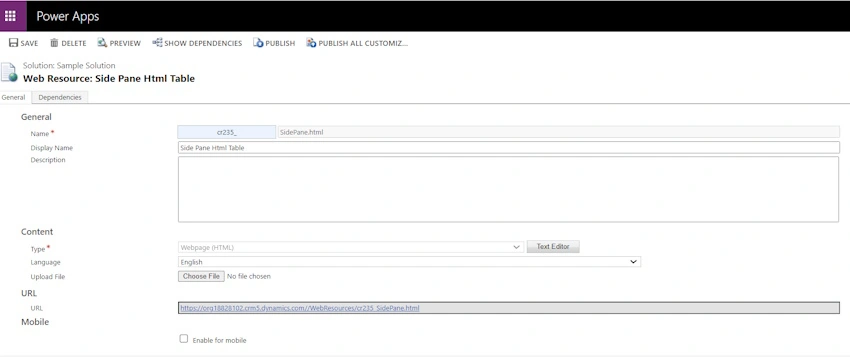Image resolution: width=850 pixels, height=360 pixels.
Task: Click the 'Description' label
Action: 48,160
